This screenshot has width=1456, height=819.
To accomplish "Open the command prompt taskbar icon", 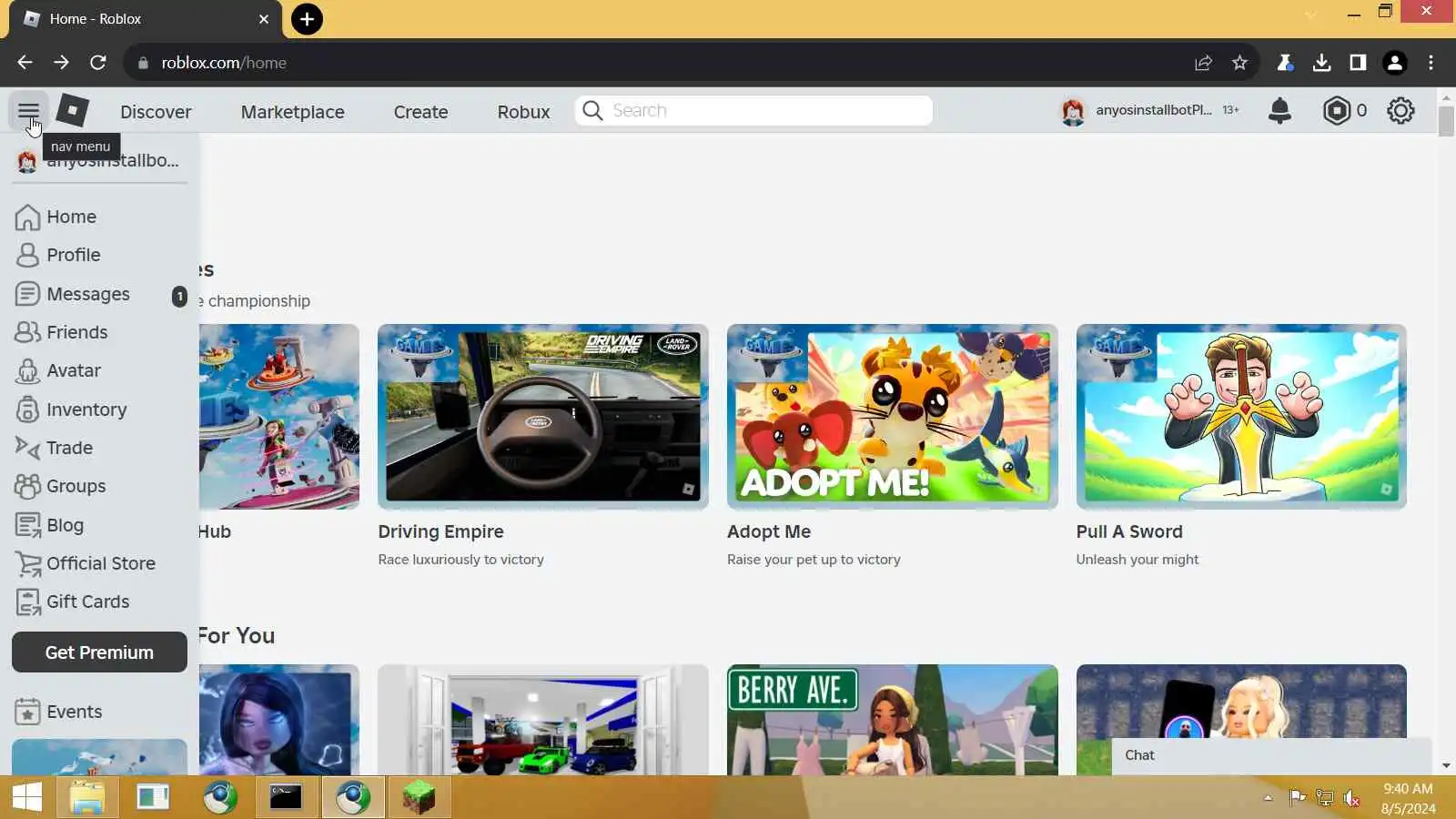I will point(286,798).
